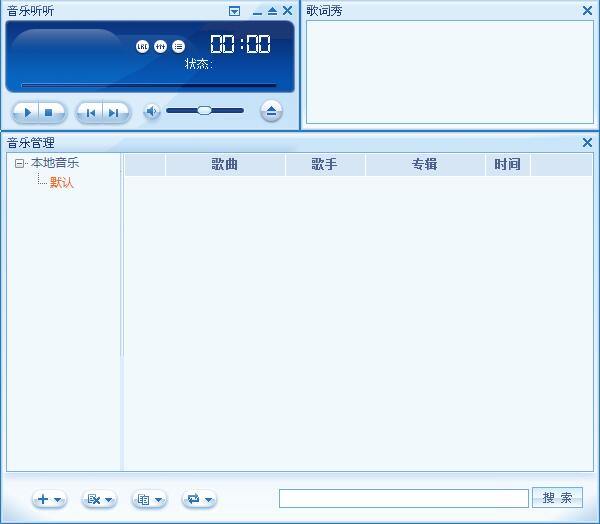
Task: Open files with the eject button
Action: pos(271,111)
